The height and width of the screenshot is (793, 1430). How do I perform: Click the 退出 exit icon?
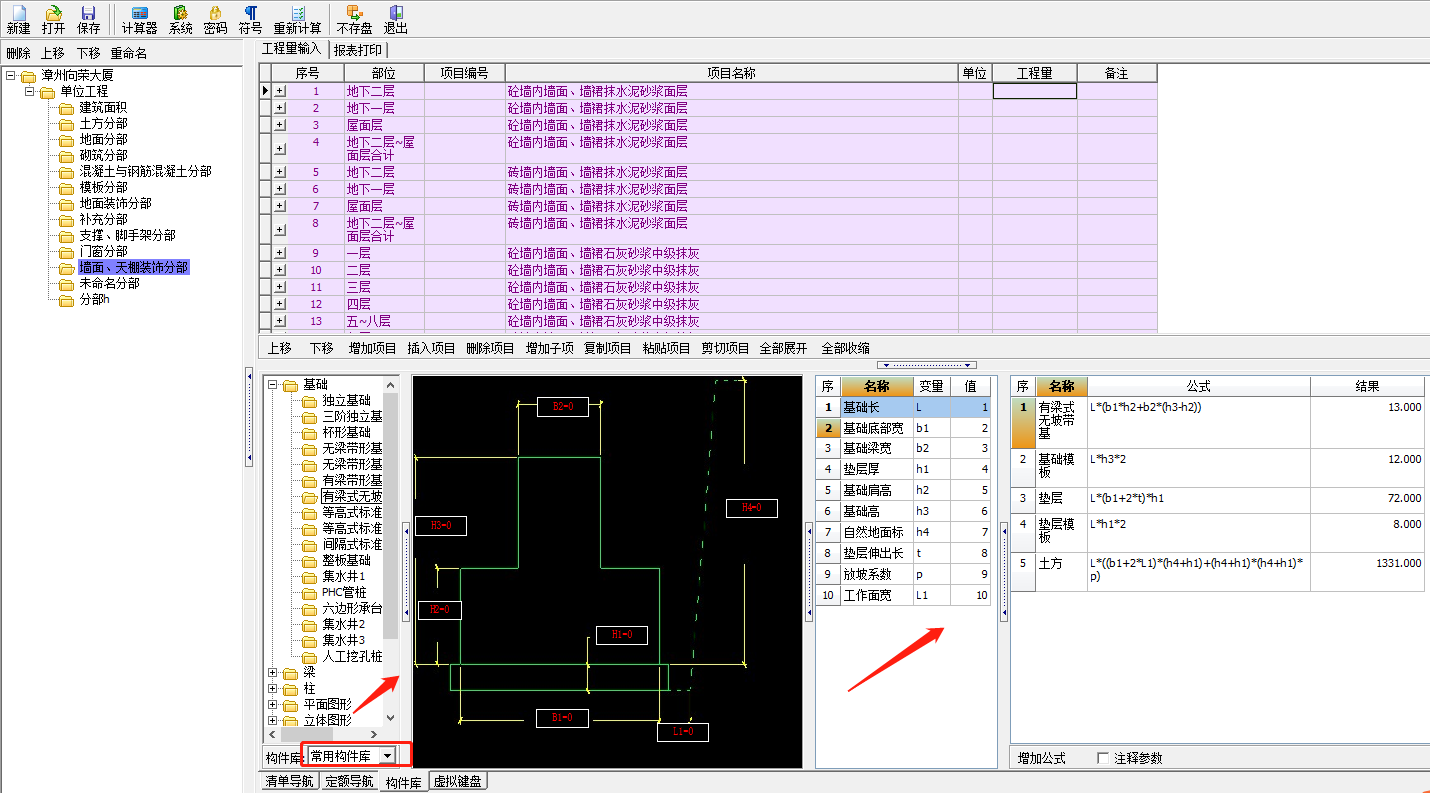coord(396,13)
